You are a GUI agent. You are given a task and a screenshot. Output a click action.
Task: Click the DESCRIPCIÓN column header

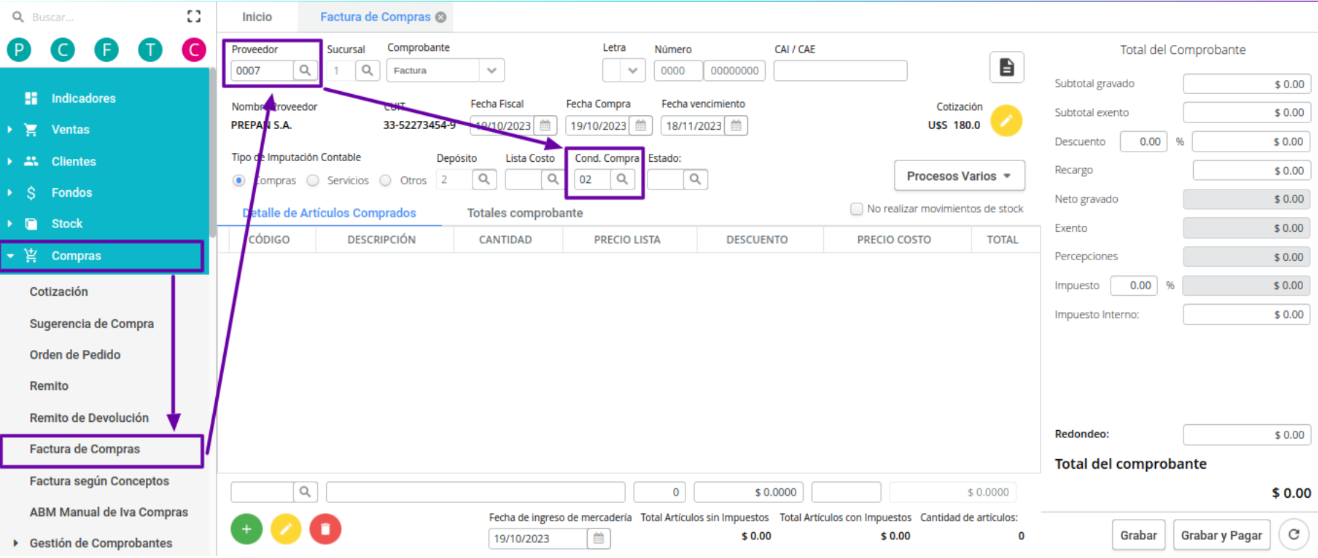coord(381,239)
